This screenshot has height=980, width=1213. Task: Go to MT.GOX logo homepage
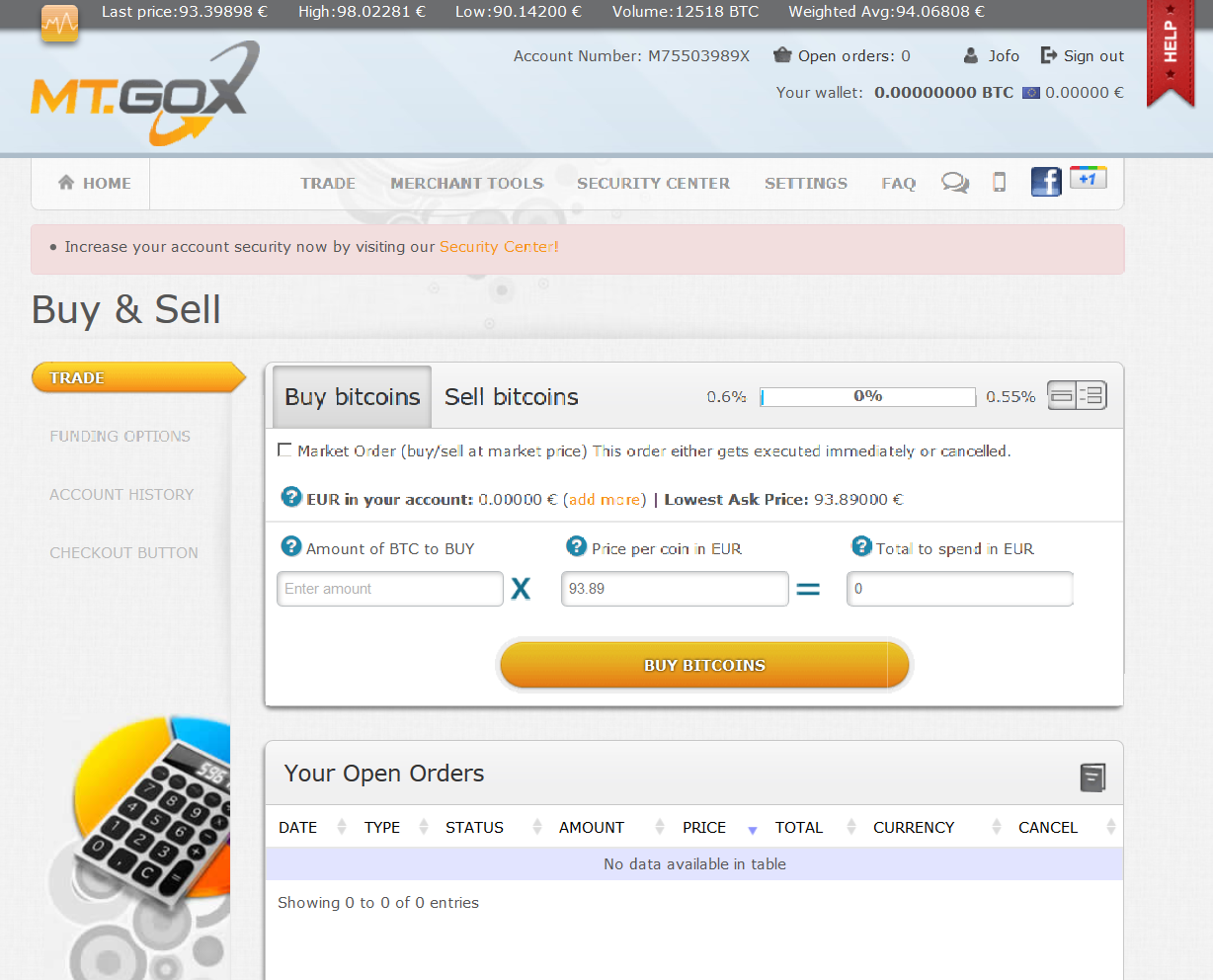click(145, 95)
